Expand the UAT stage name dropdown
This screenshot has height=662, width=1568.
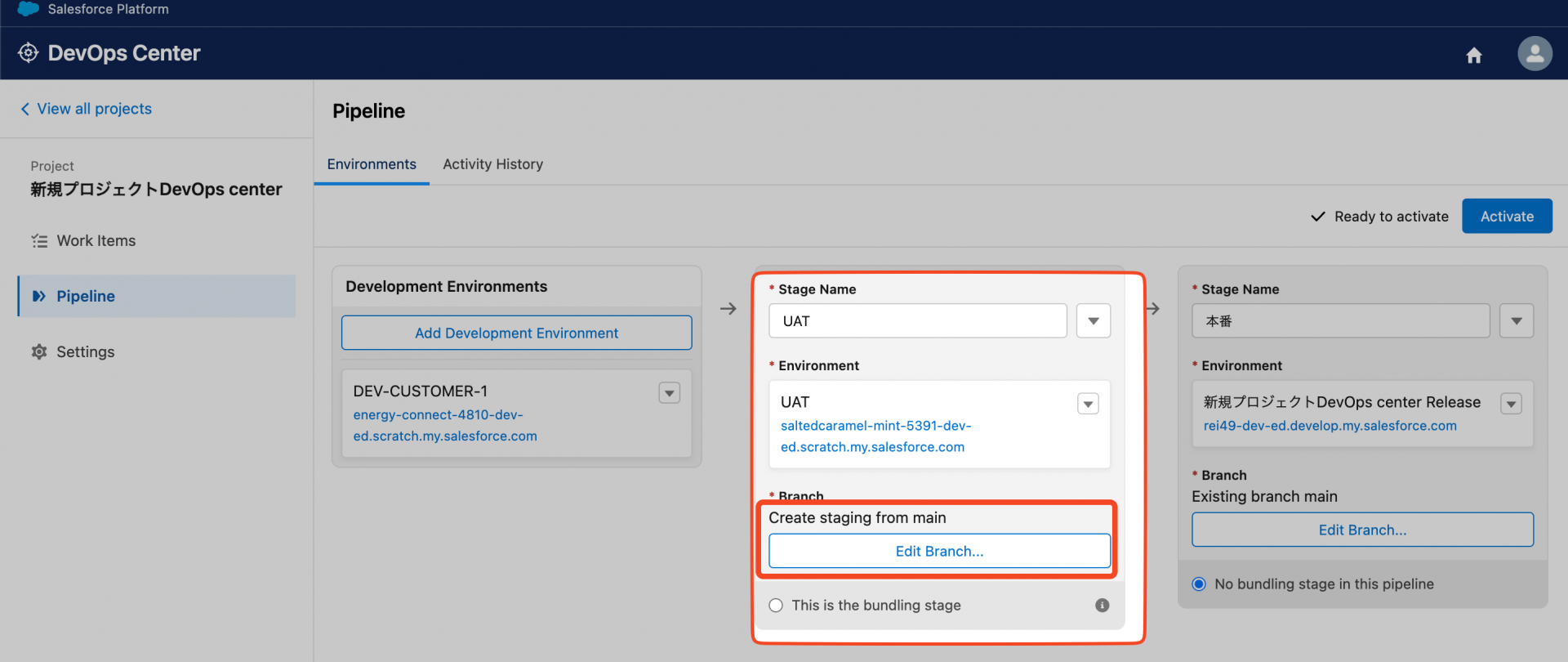point(1094,321)
